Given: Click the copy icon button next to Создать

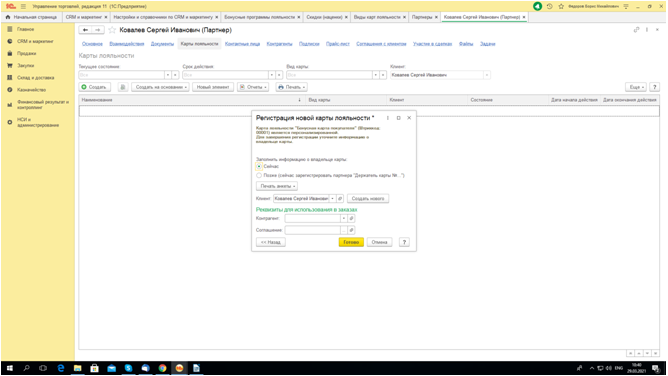Looking at the screenshot, I should click(123, 87).
